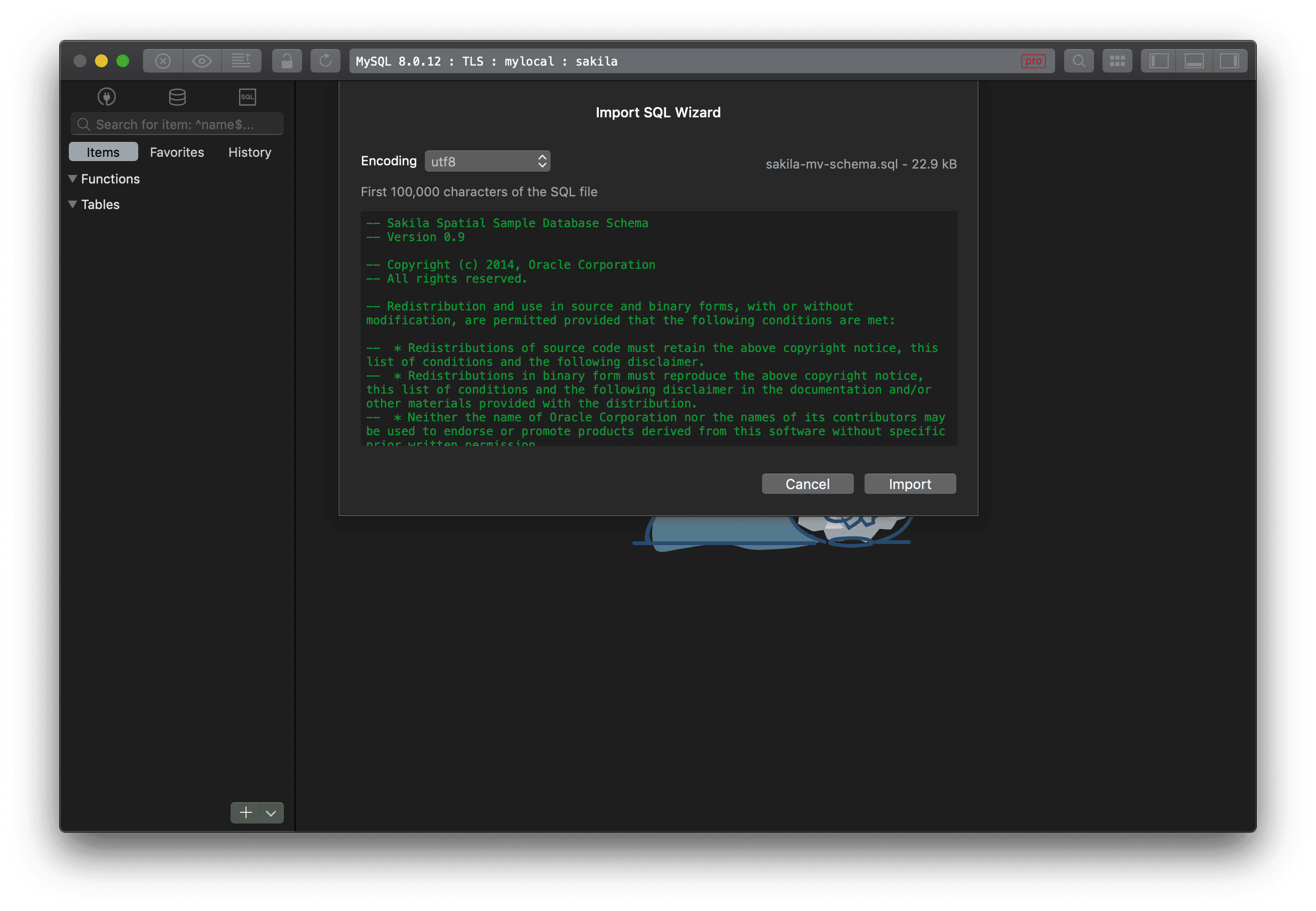Click the refresh reload icon

[326, 61]
